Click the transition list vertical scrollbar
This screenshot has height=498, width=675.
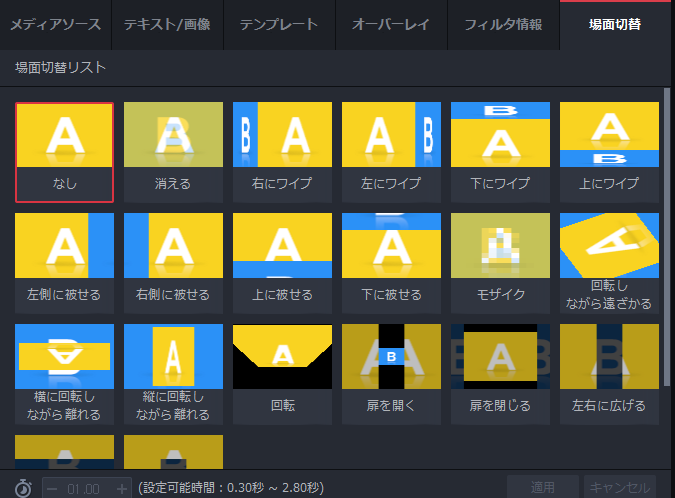(x=667, y=237)
